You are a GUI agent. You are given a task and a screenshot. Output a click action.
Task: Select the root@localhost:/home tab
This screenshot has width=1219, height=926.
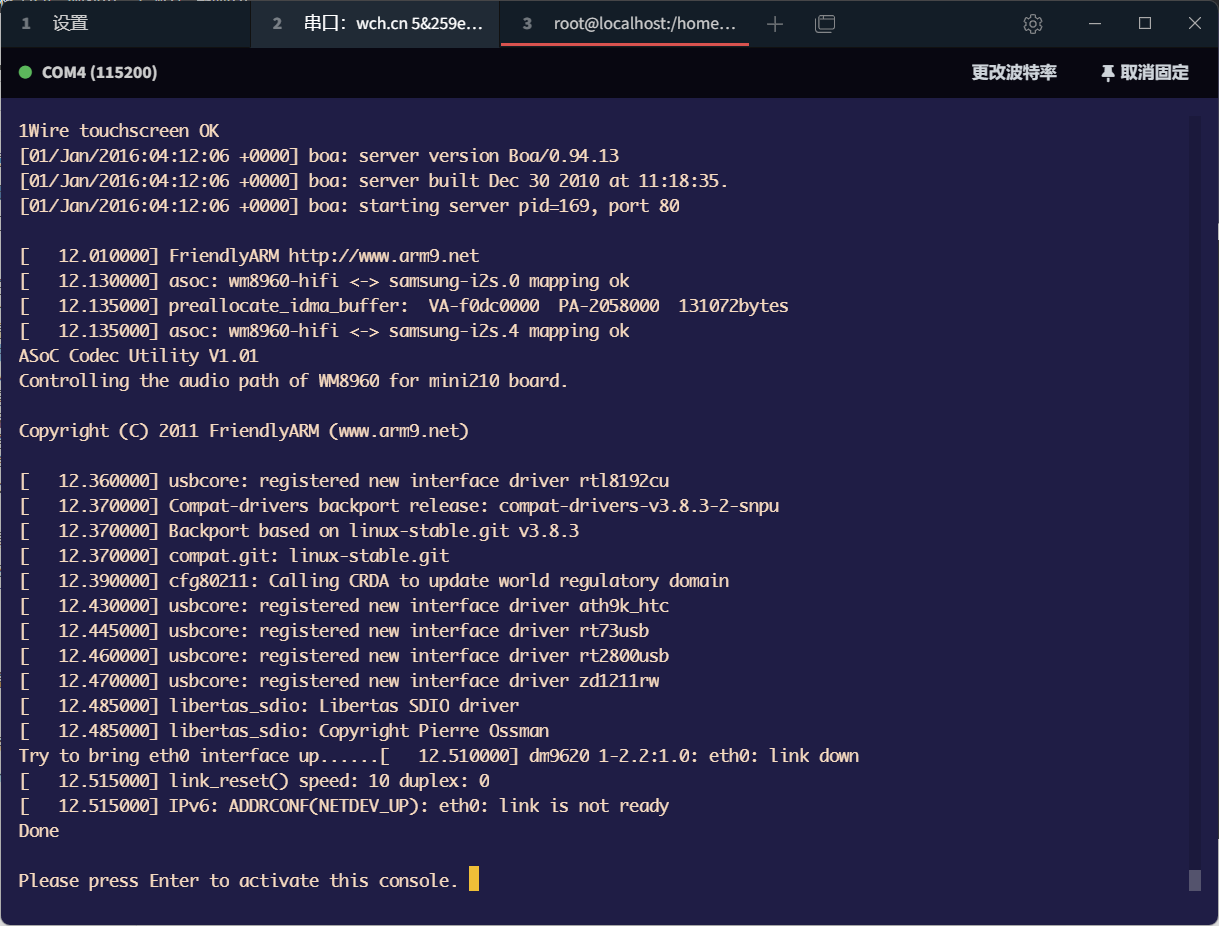click(625, 23)
